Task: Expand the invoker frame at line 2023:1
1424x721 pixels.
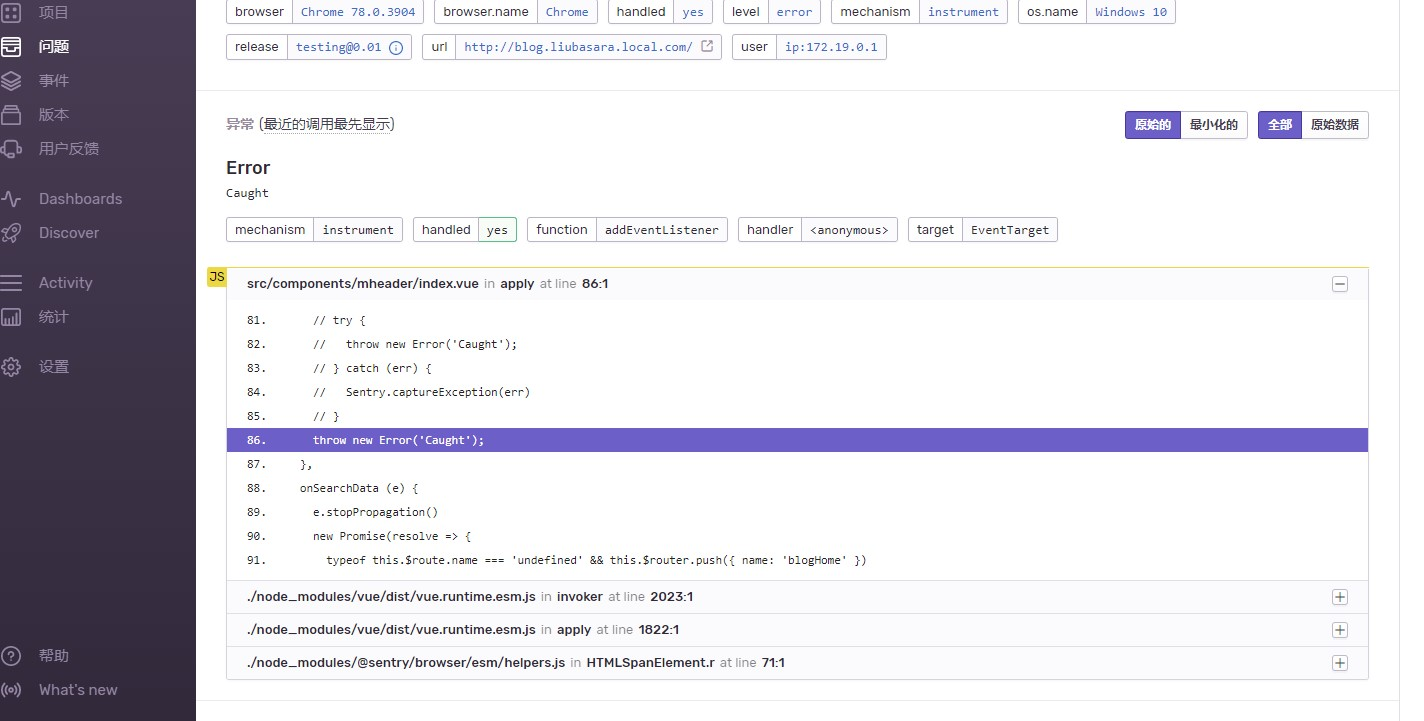Action: (1340, 597)
